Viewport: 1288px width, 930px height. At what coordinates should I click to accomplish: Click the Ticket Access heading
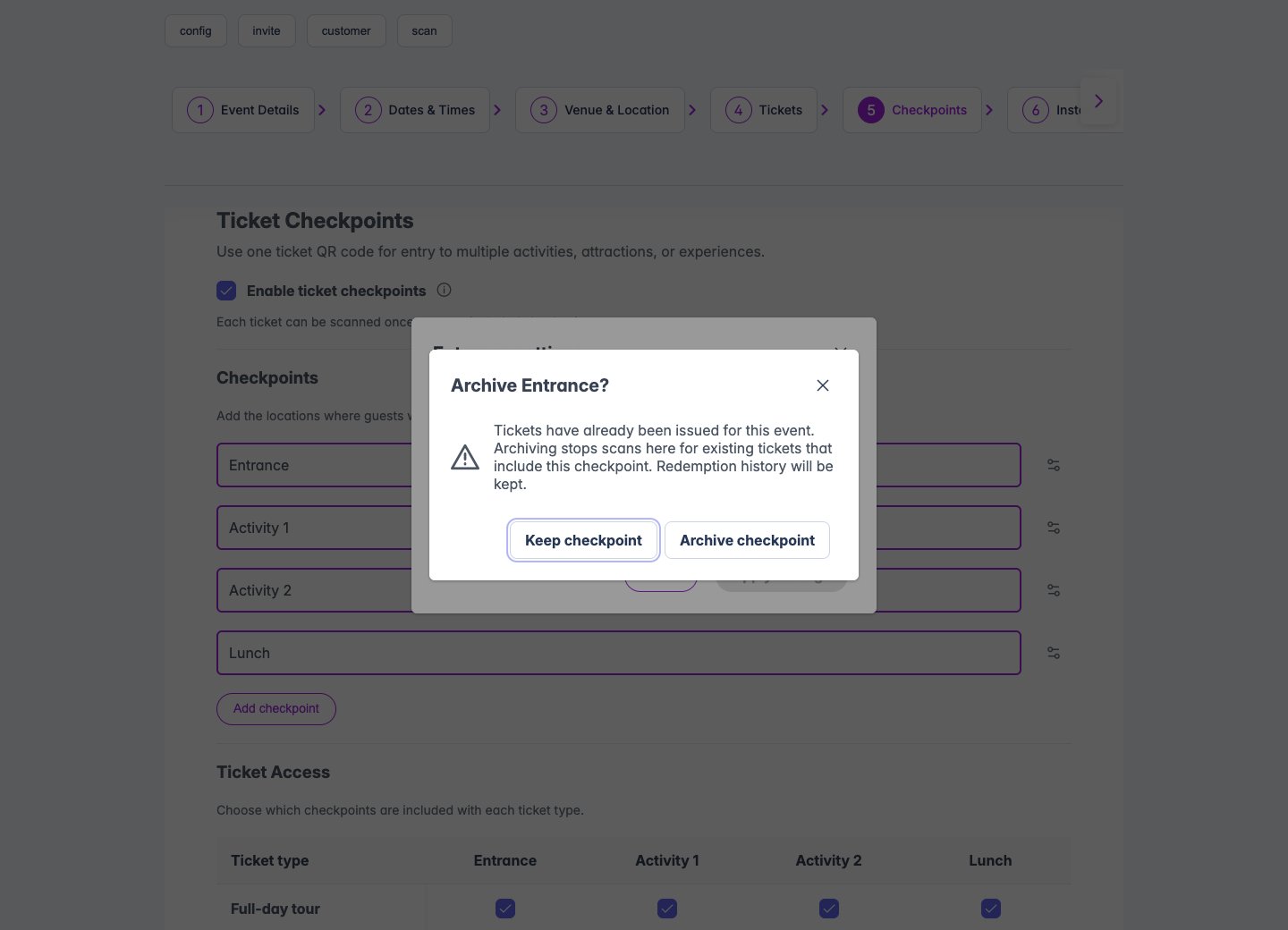273,772
